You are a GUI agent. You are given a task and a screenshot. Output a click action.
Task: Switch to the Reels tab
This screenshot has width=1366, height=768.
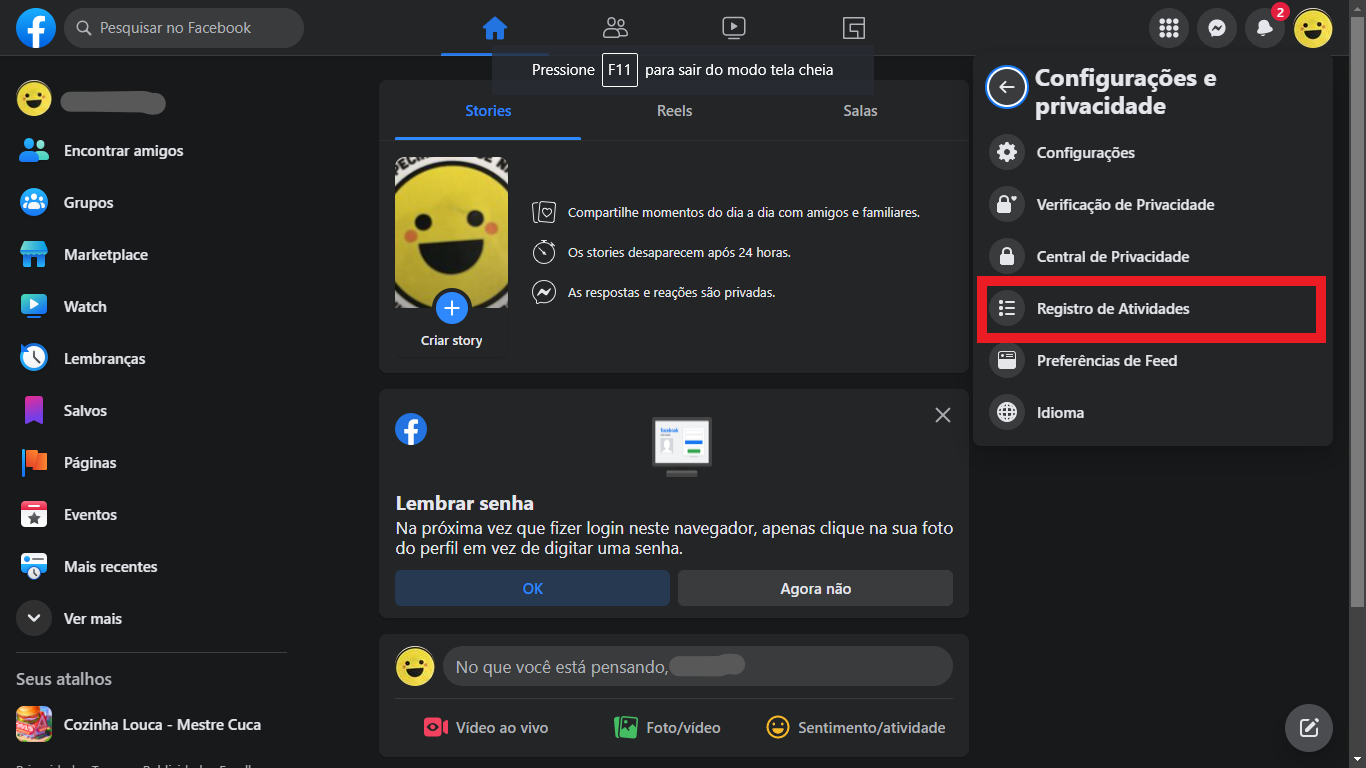(x=674, y=111)
